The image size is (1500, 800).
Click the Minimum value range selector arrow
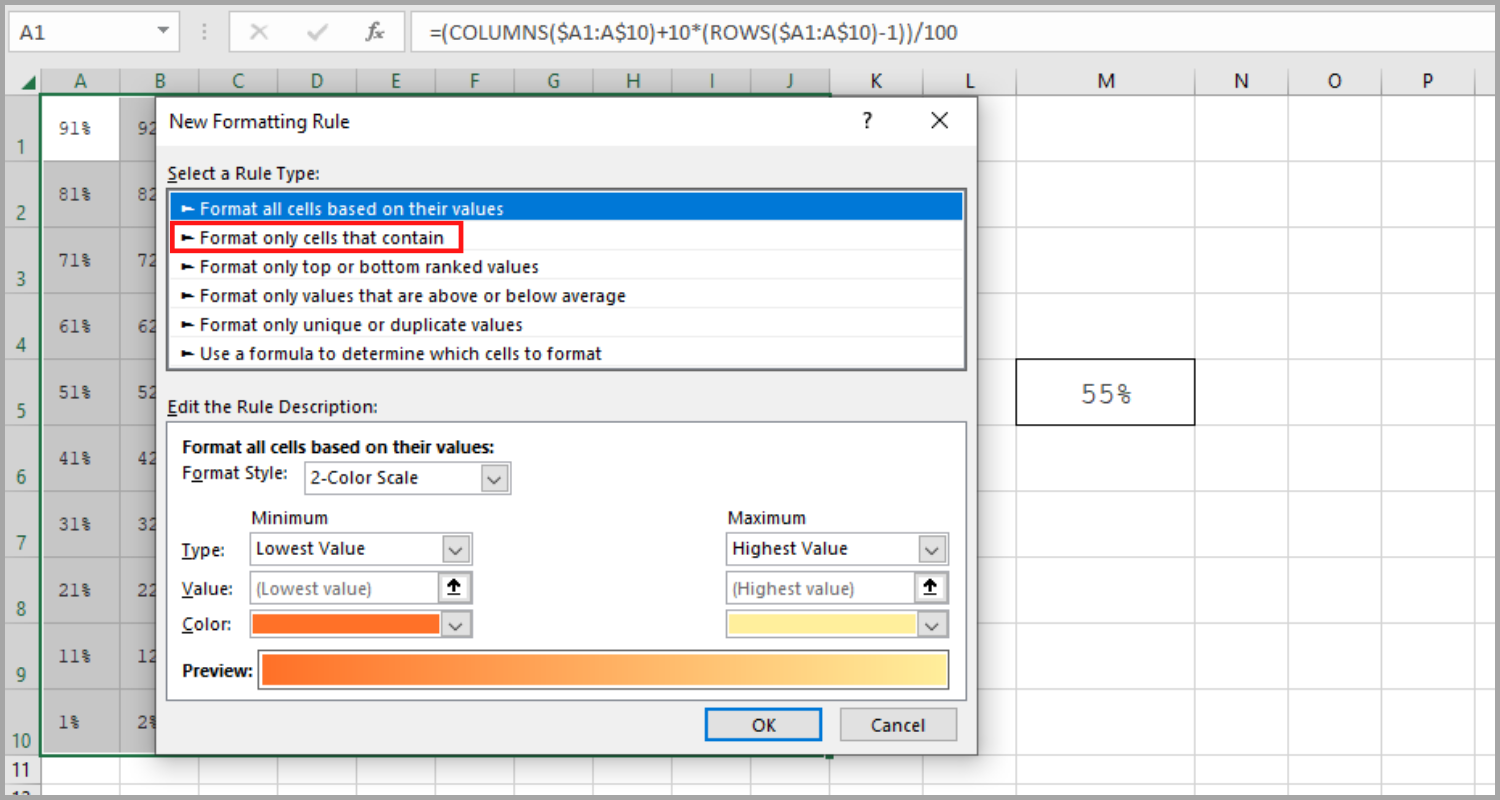tap(454, 588)
